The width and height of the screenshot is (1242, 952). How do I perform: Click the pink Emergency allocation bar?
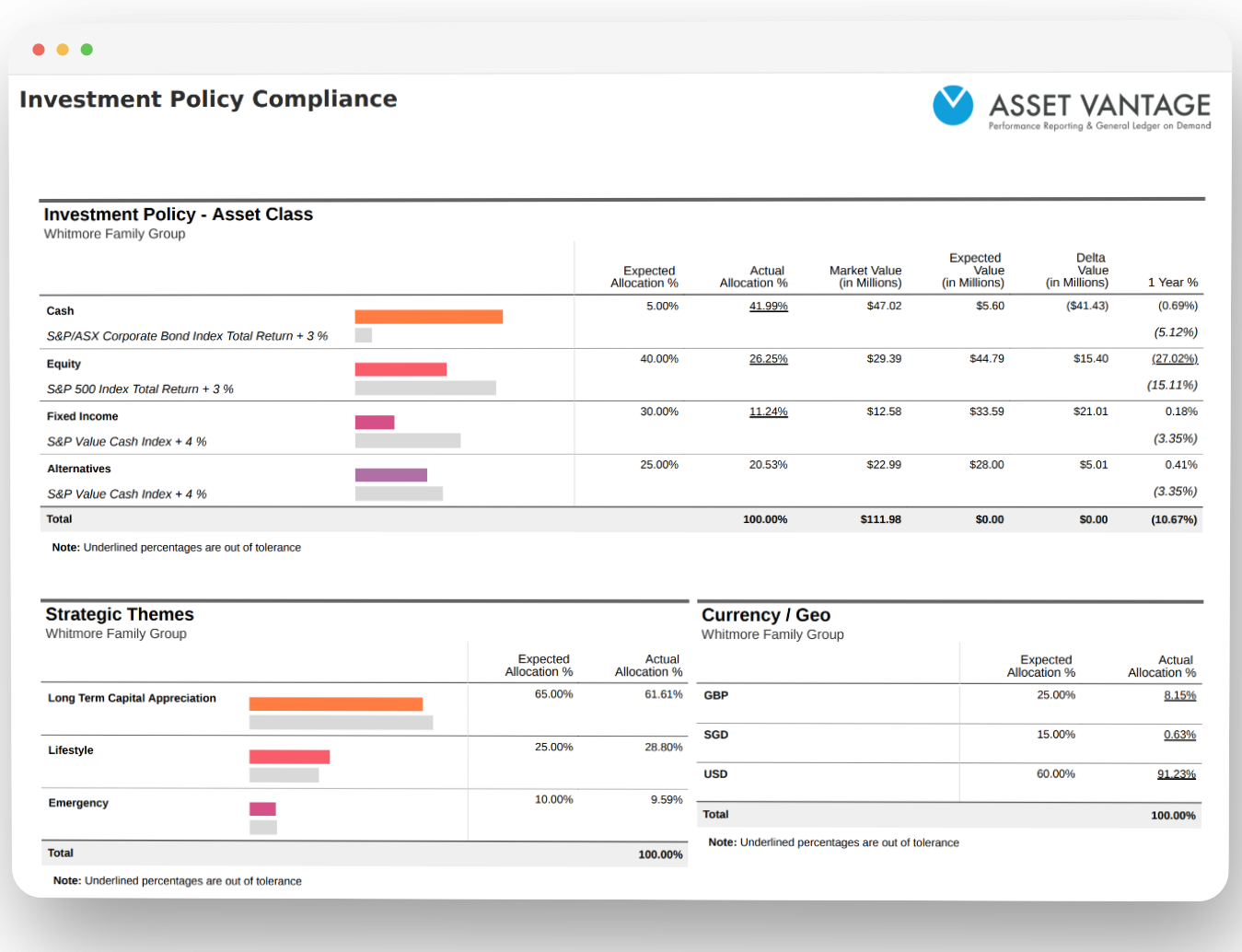point(262,809)
